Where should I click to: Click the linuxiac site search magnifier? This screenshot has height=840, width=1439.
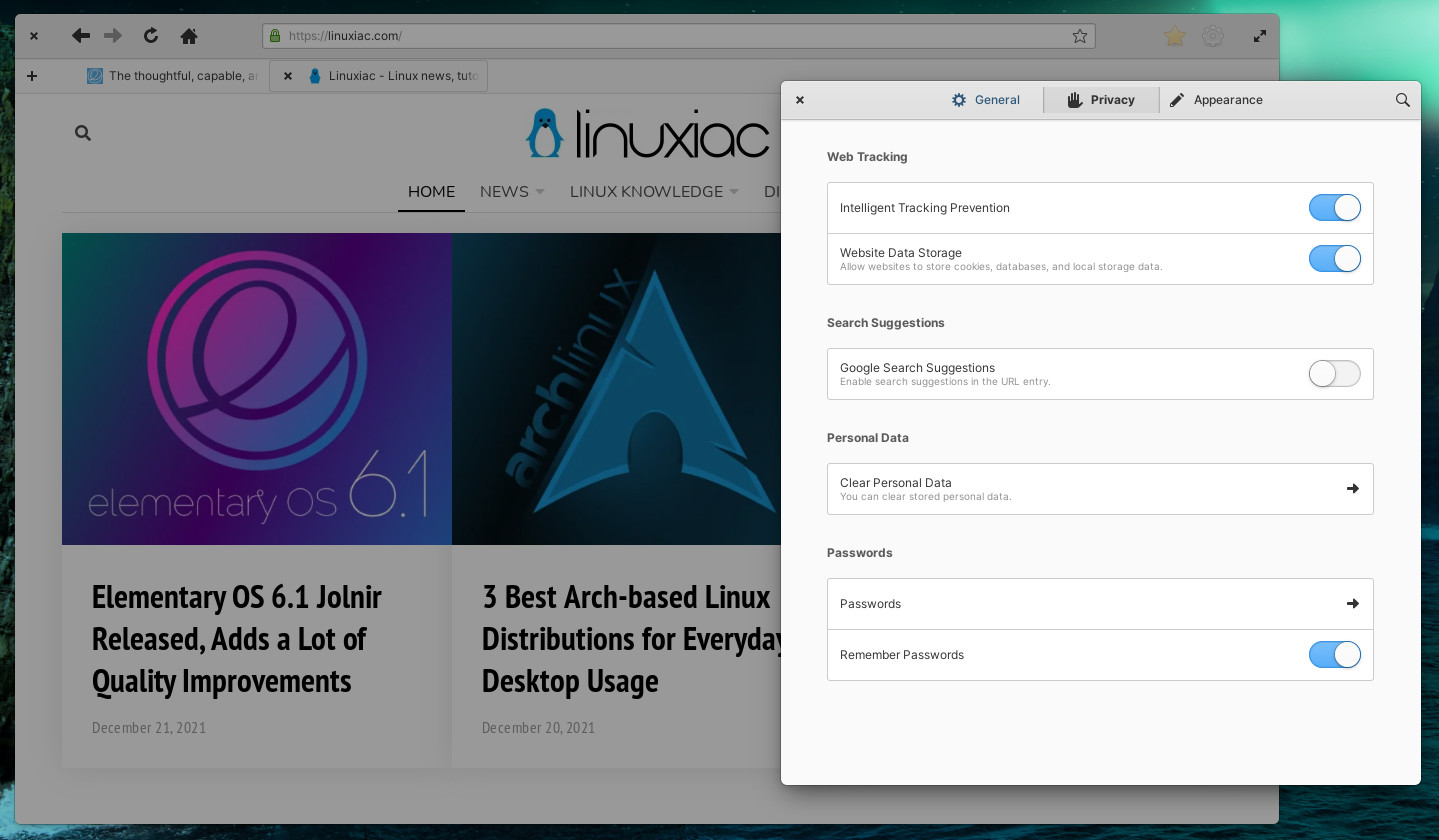(x=83, y=133)
